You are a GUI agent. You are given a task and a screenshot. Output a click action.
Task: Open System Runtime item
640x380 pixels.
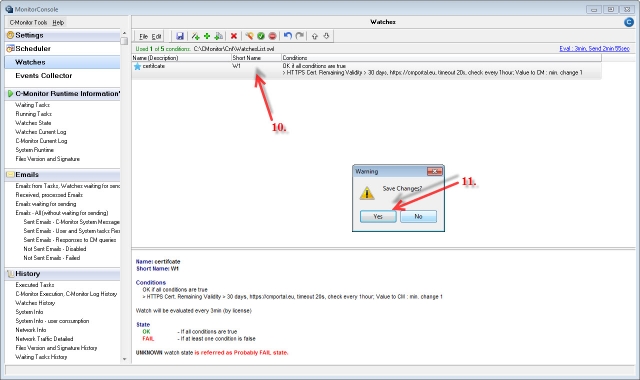tap(35, 150)
